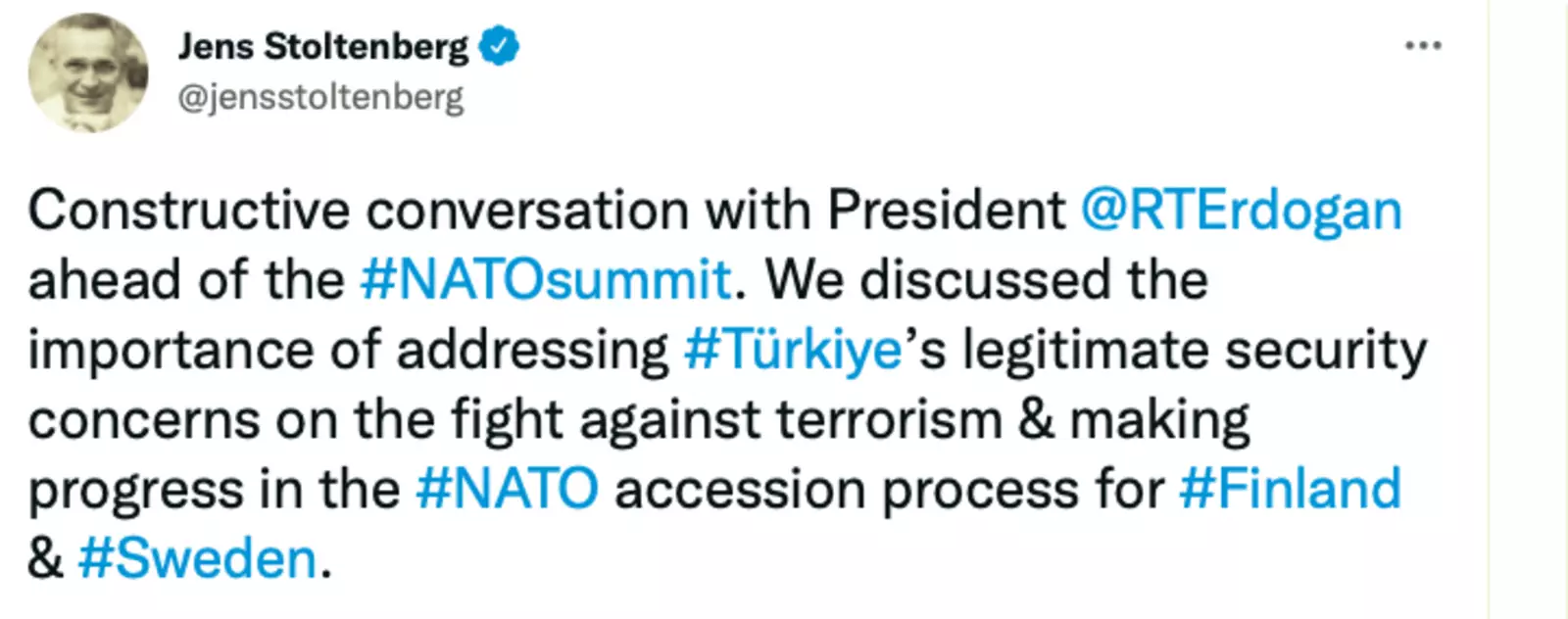Select the #NATO hashtag before 'accession'
This screenshot has width=1568, height=619.
click(507, 489)
